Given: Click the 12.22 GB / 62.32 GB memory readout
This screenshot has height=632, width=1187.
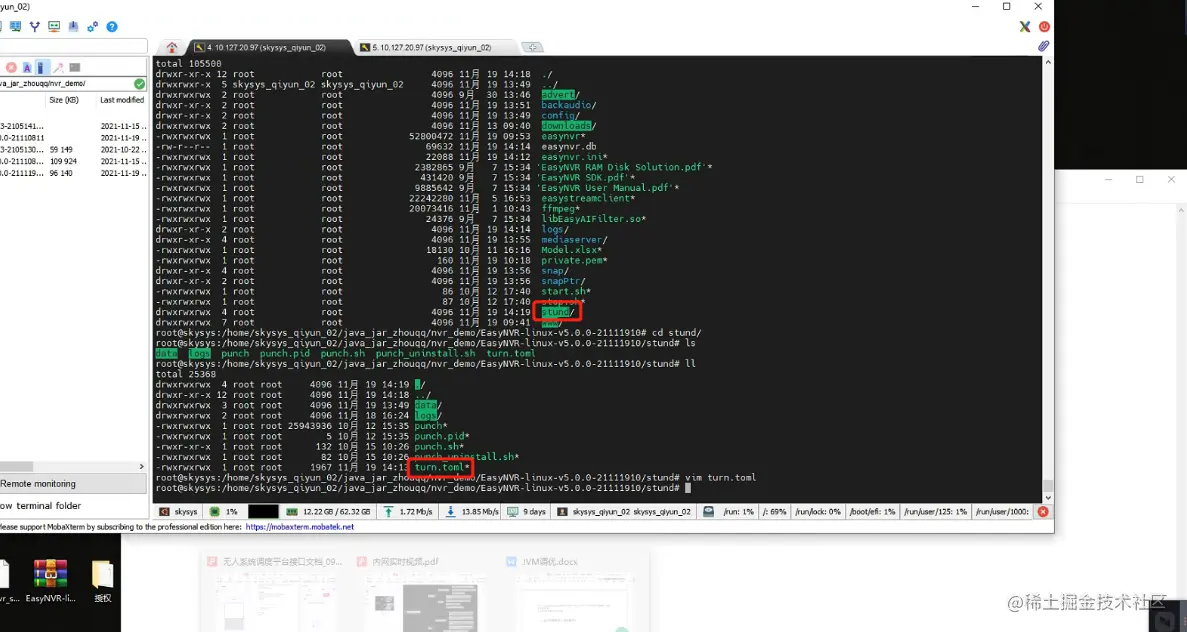Looking at the screenshot, I should tap(337, 512).
